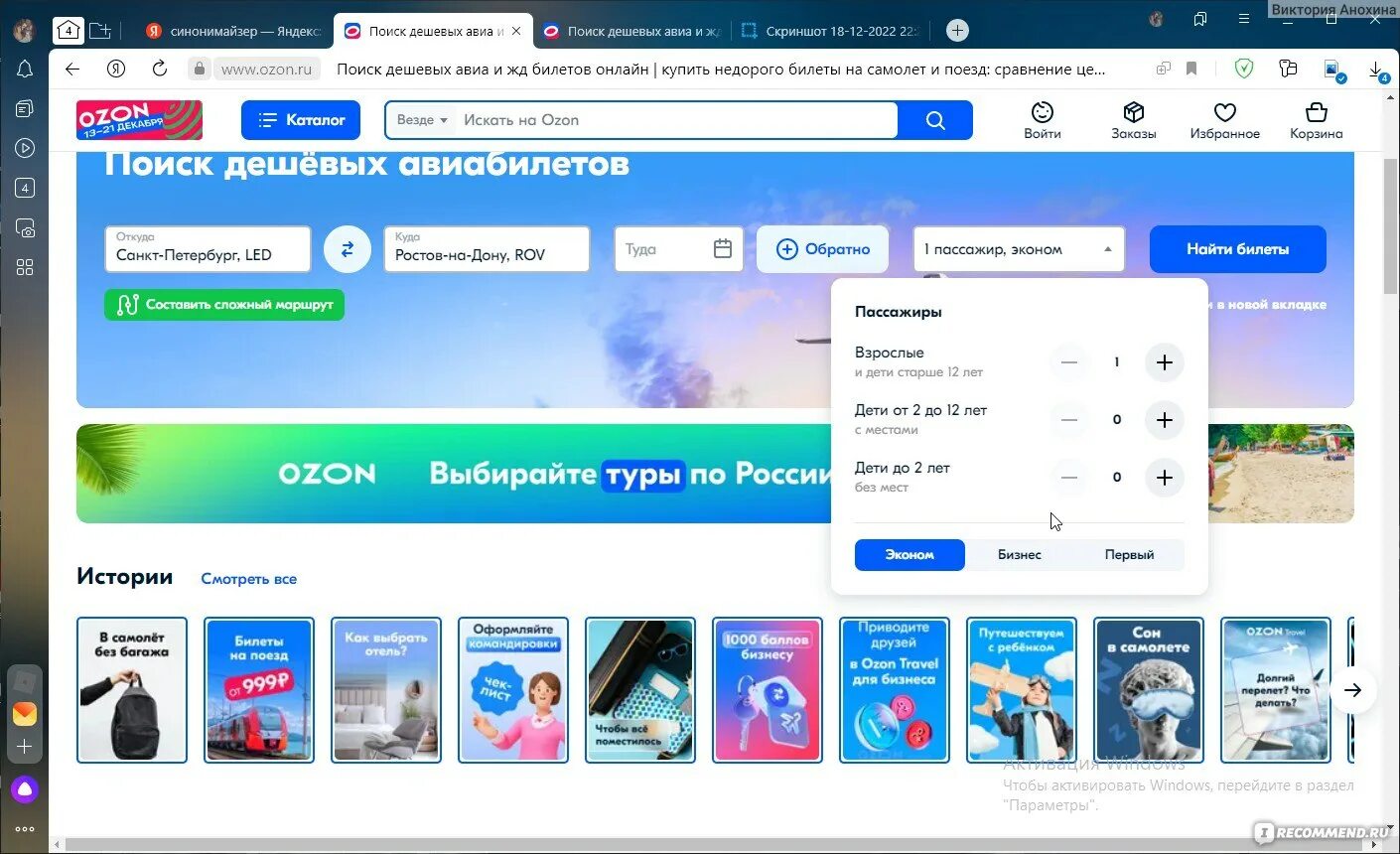Image resolution: width=1400 pixels, height=854 pixels.
Task: Open the sidebar screenshot camera tool
Action: coord(25,228)
